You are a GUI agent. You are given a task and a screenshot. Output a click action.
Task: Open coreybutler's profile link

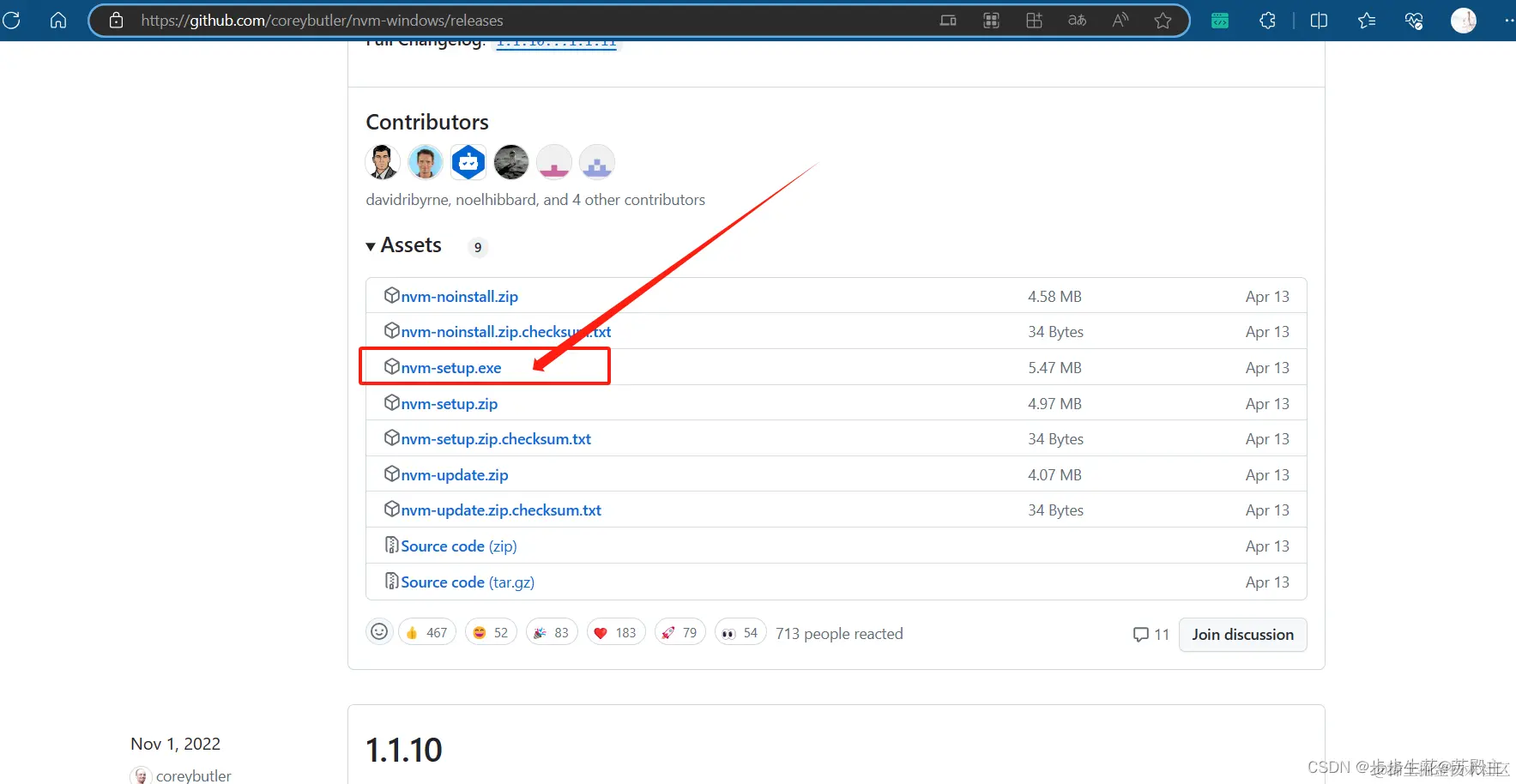[x=194, y=775]
